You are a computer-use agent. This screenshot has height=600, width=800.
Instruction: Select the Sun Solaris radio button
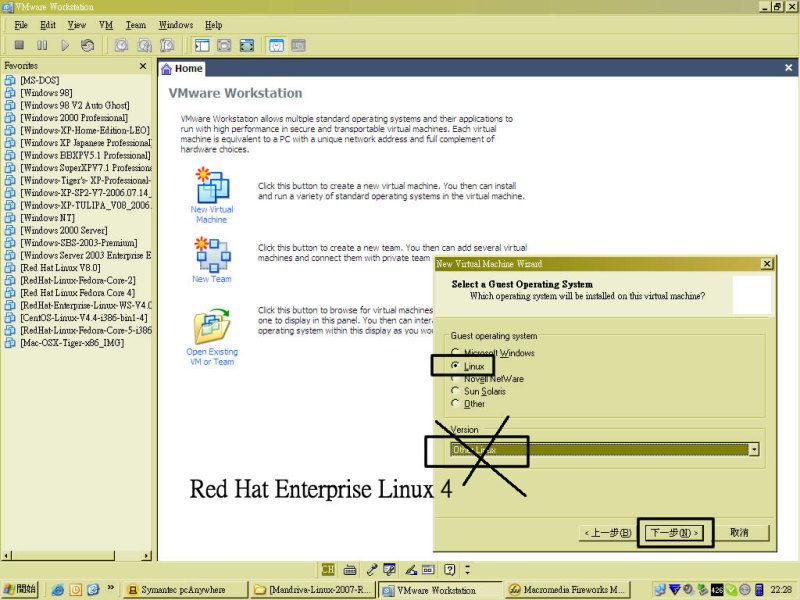[455, 391]
